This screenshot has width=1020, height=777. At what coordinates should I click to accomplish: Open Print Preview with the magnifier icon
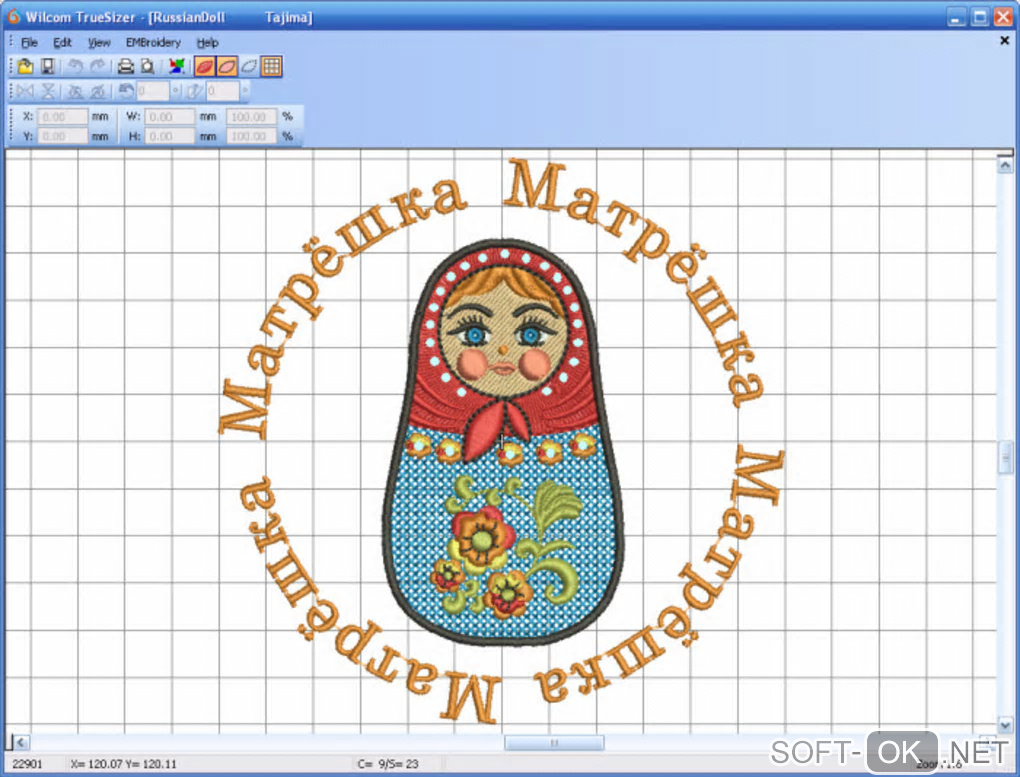148,67
